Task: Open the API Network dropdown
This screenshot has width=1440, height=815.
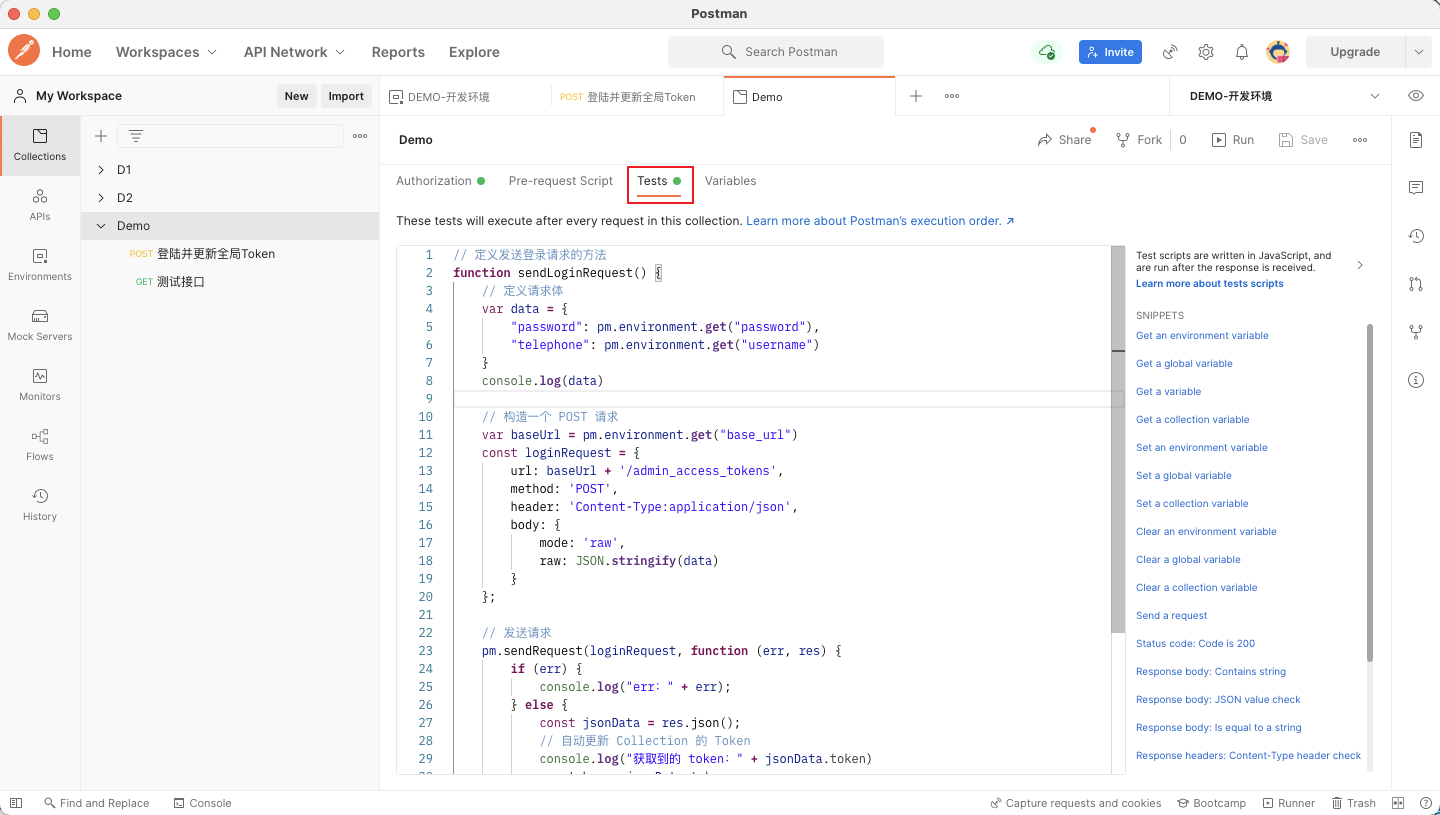Action: click(x=294, y=52)
